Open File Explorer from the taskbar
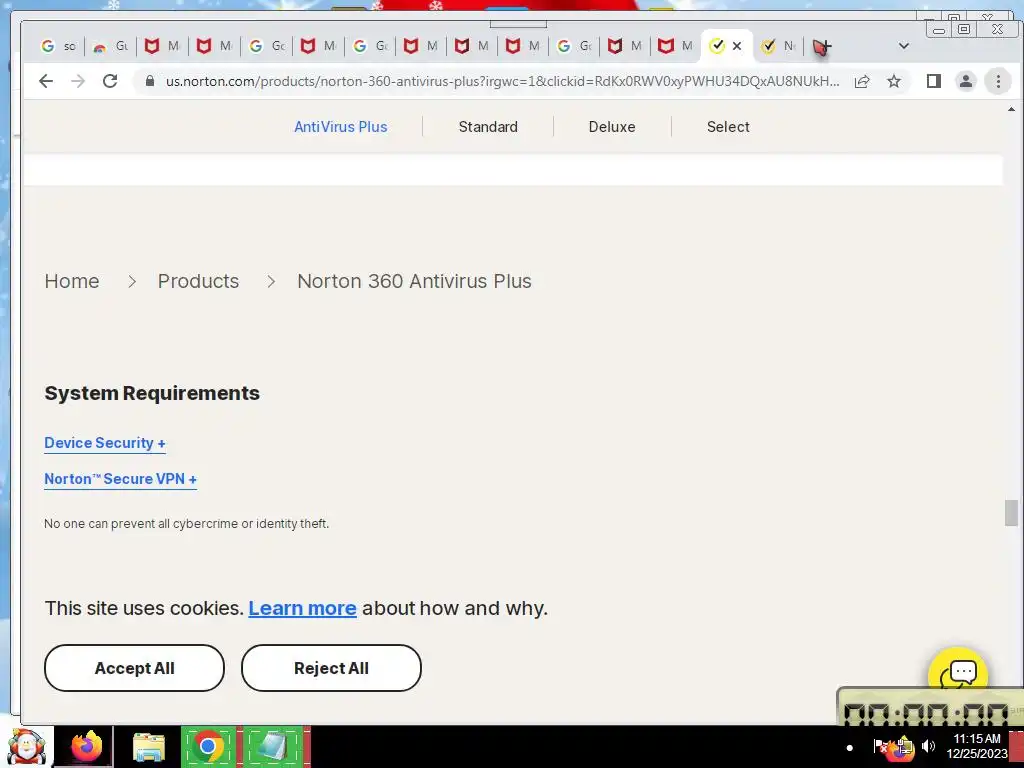The image size is (1024, 768). click(x=149, y=747)
